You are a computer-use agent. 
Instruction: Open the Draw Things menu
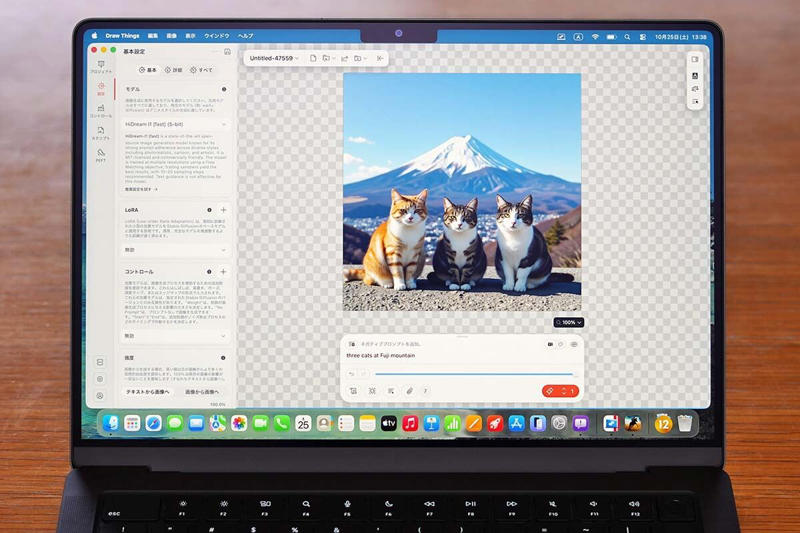pyautogui.click(x=122, y=36)
